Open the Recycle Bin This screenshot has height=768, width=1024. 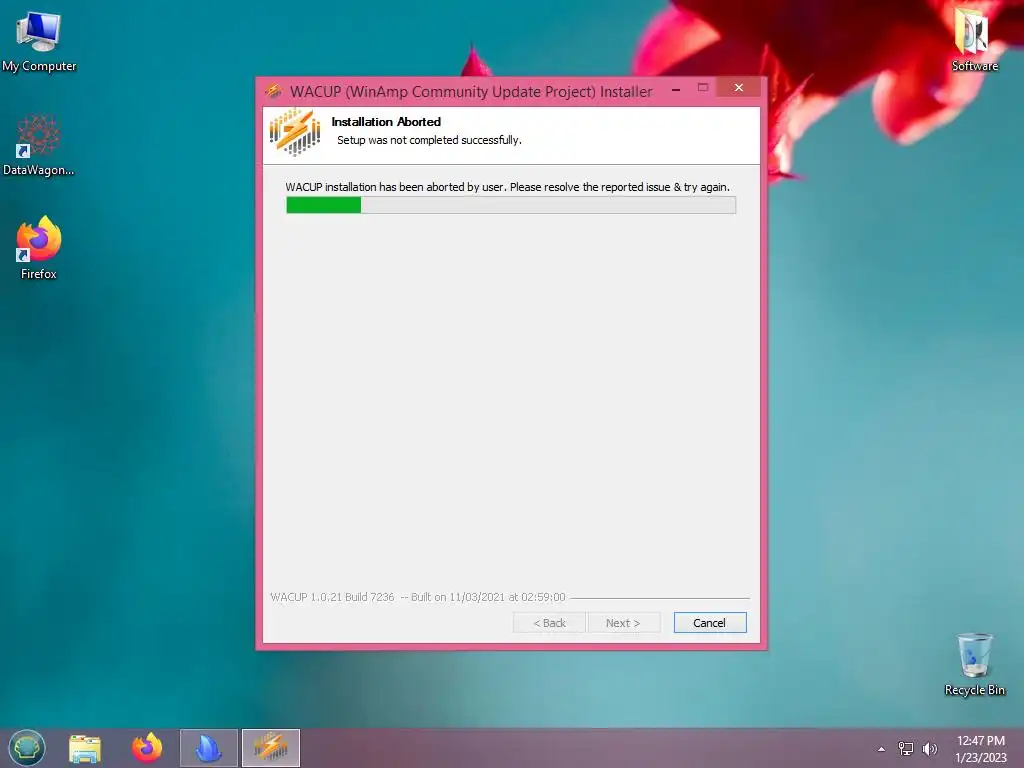coord(974,664)
